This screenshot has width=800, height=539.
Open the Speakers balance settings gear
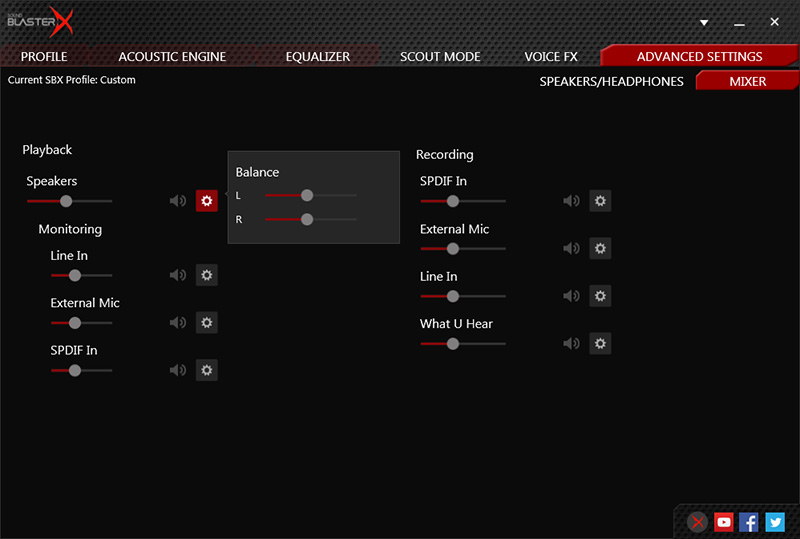pos(207,201)
